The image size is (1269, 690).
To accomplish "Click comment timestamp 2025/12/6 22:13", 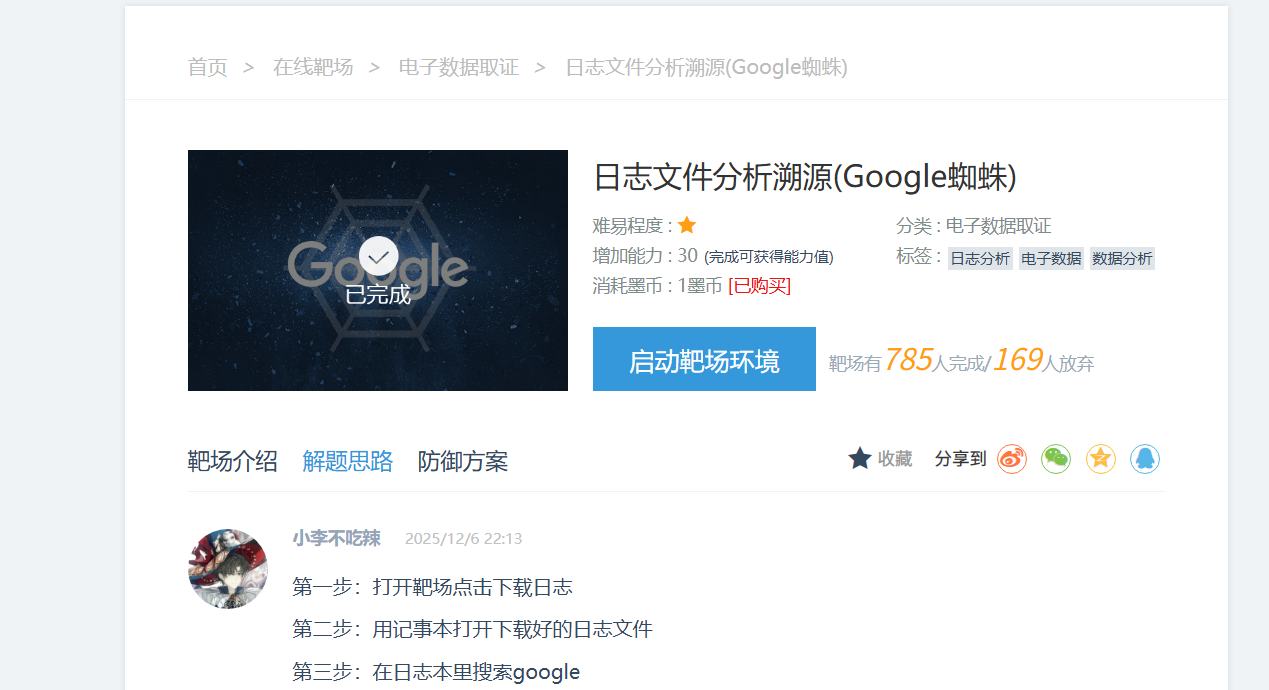I will pyautogui.click(x=464, y=539).
